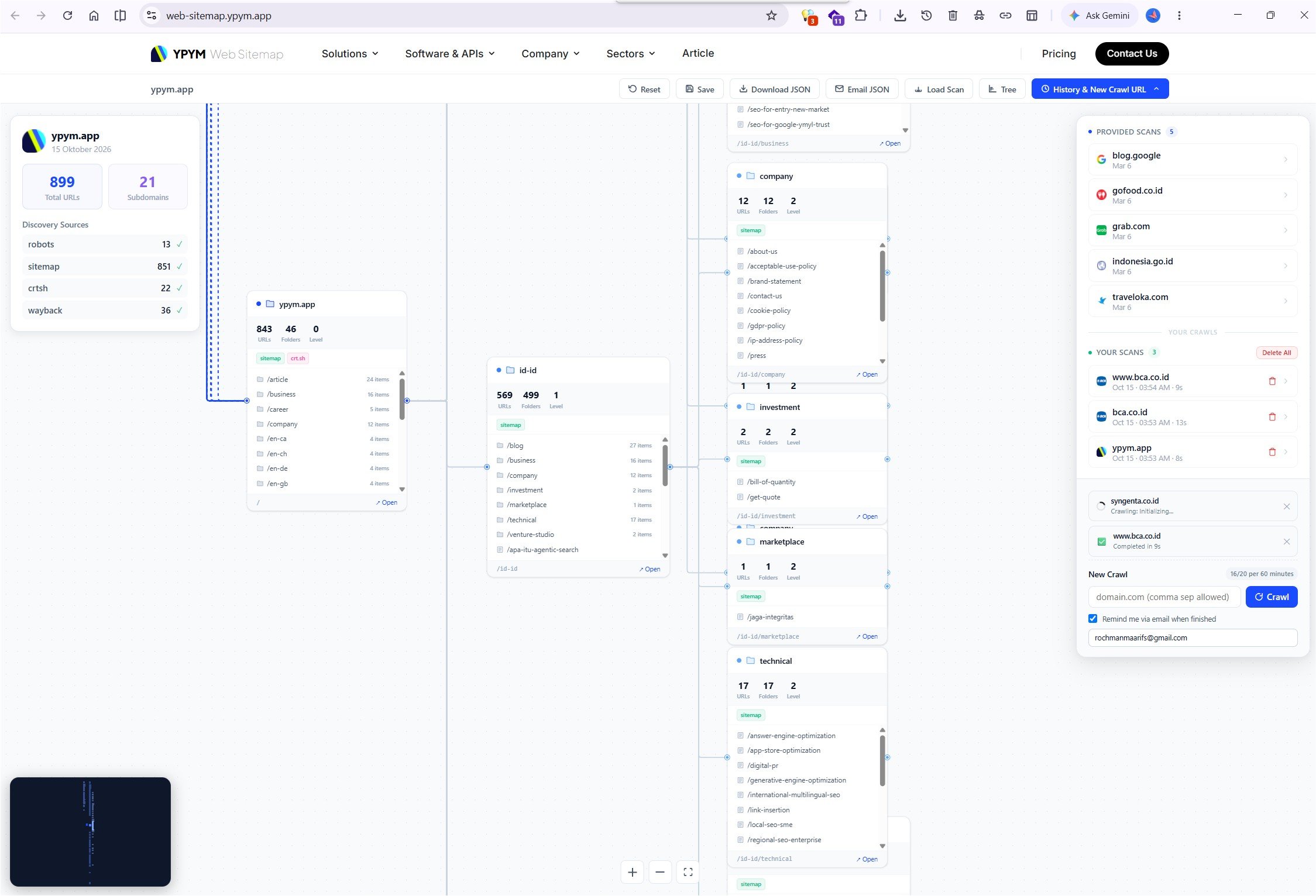Click the minimap thumbnail overview
1316x896 pixels.
click(x=91, y=832)
